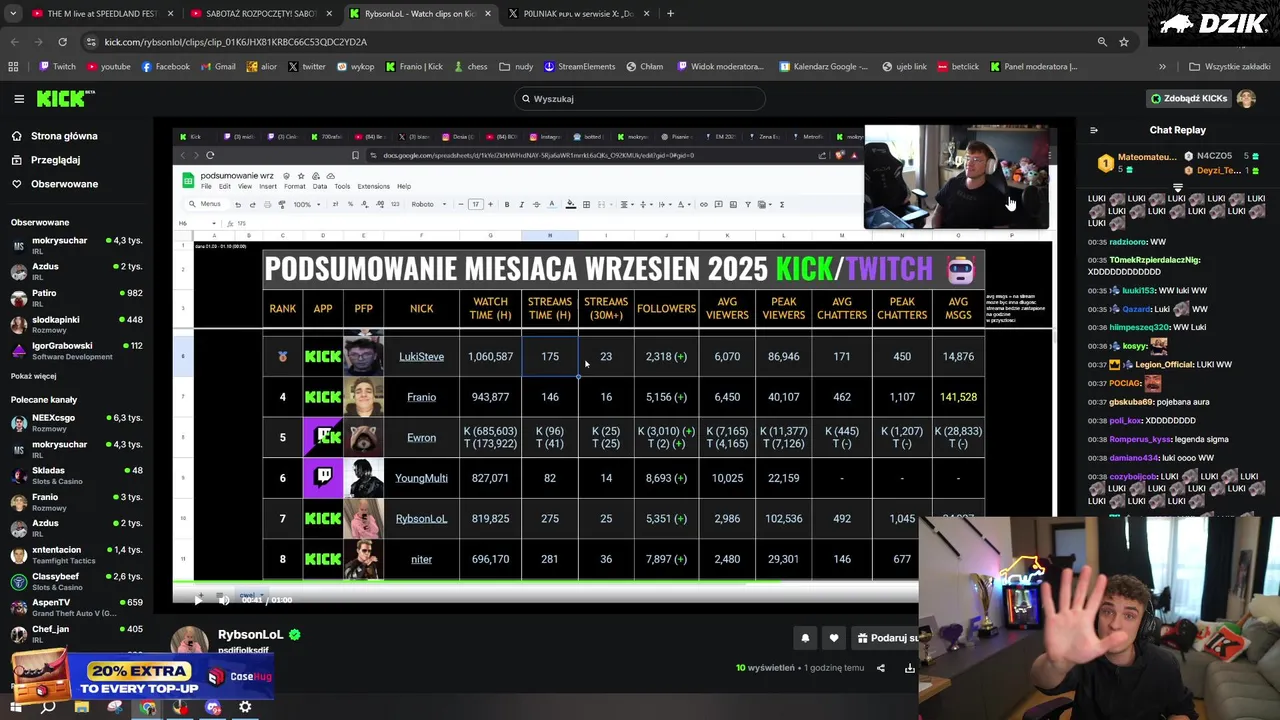
Task: Open the AspenTV channel
Action: [x=77, y=607]
